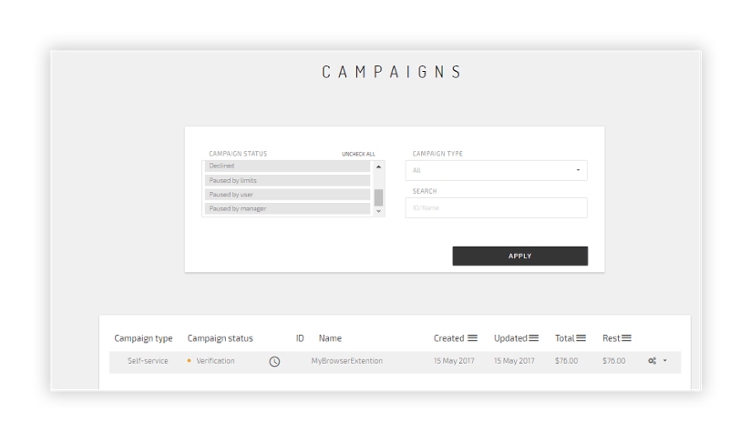Viewport: 750px width, 443px height.
Task: Toggle the Paused by limits status filter
Action: tap(288, 180)
